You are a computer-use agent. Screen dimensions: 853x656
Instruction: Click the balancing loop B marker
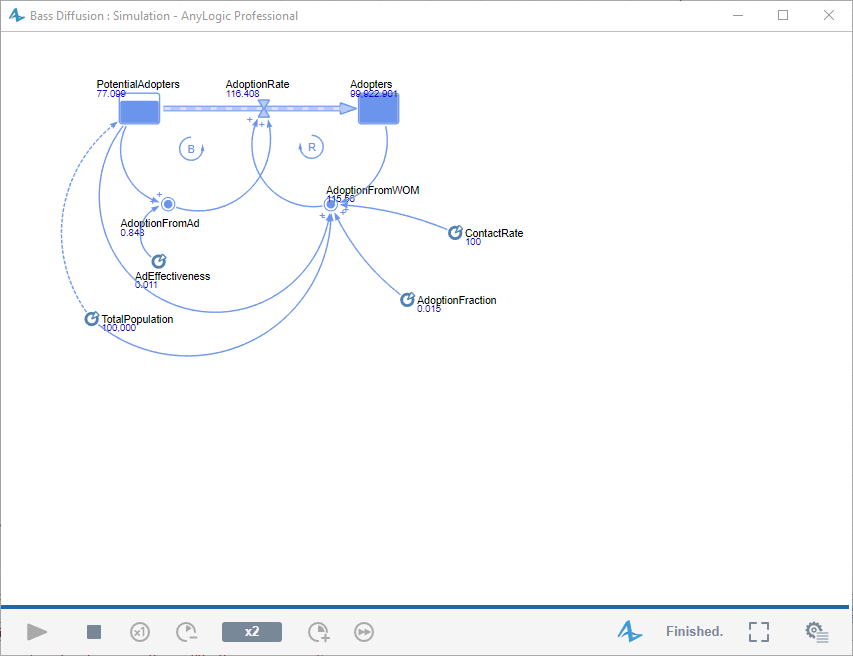(x=191, y=148)
